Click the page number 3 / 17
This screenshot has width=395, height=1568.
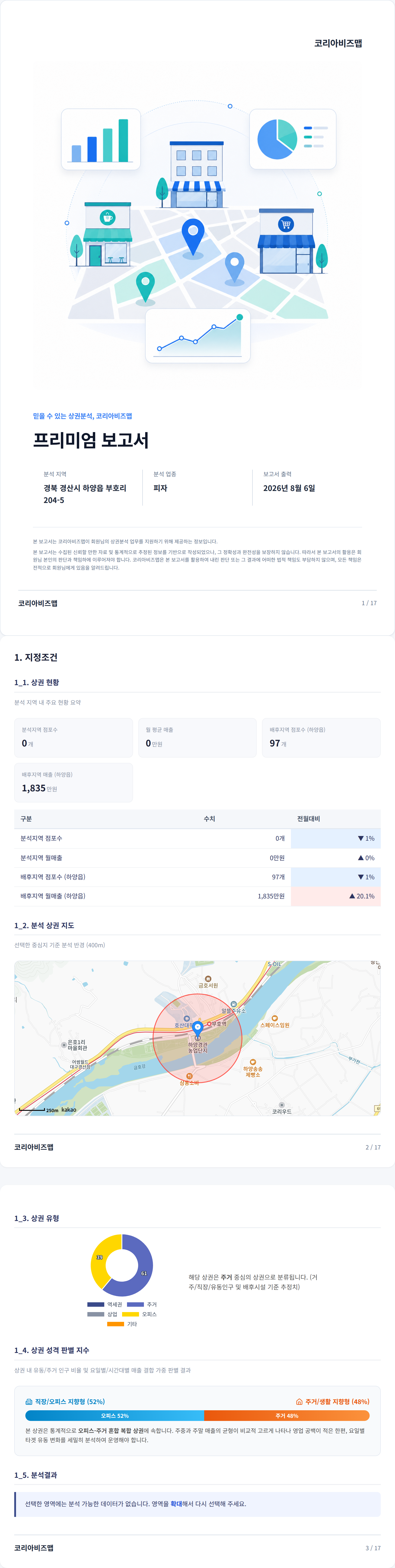pyautogui.click(x=373, y=1548)
